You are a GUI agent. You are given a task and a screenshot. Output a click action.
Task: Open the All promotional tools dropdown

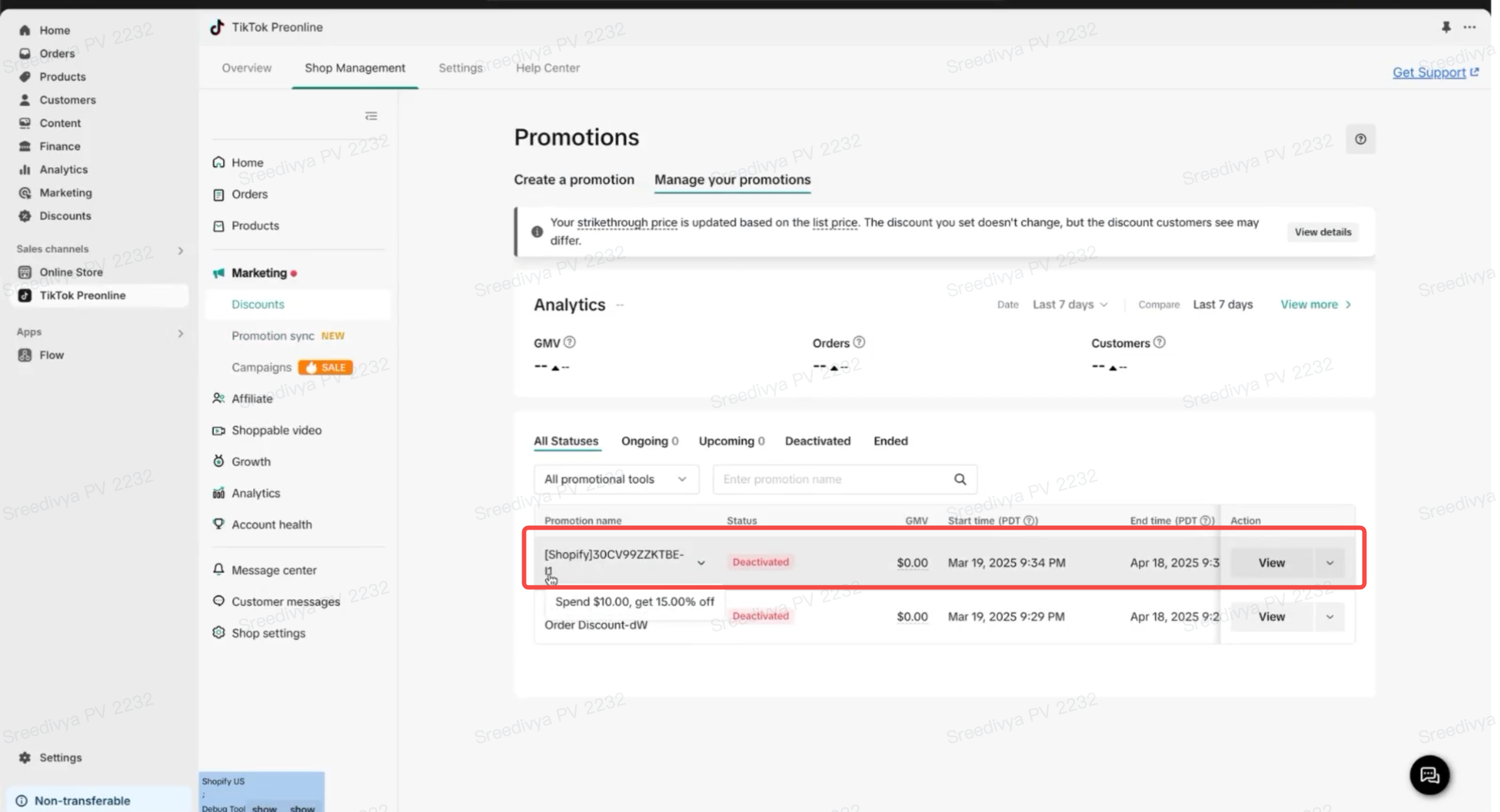tap(616, 479)
